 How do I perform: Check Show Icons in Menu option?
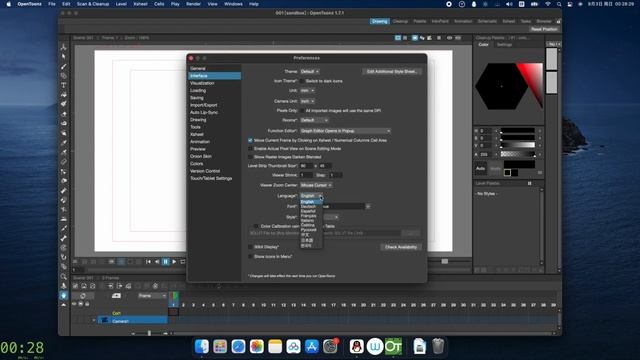pyautogui.click(x=250, y=257)
